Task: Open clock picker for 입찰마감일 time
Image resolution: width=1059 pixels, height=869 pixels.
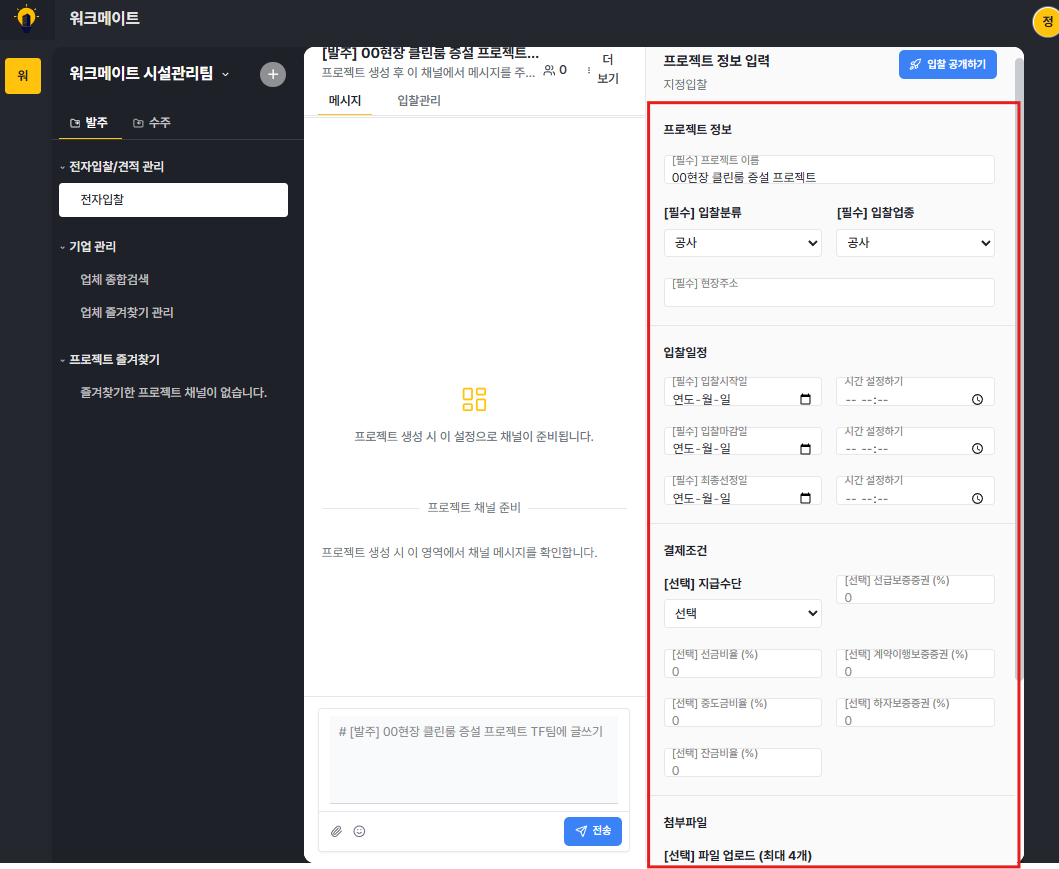Action: [977, 448]
